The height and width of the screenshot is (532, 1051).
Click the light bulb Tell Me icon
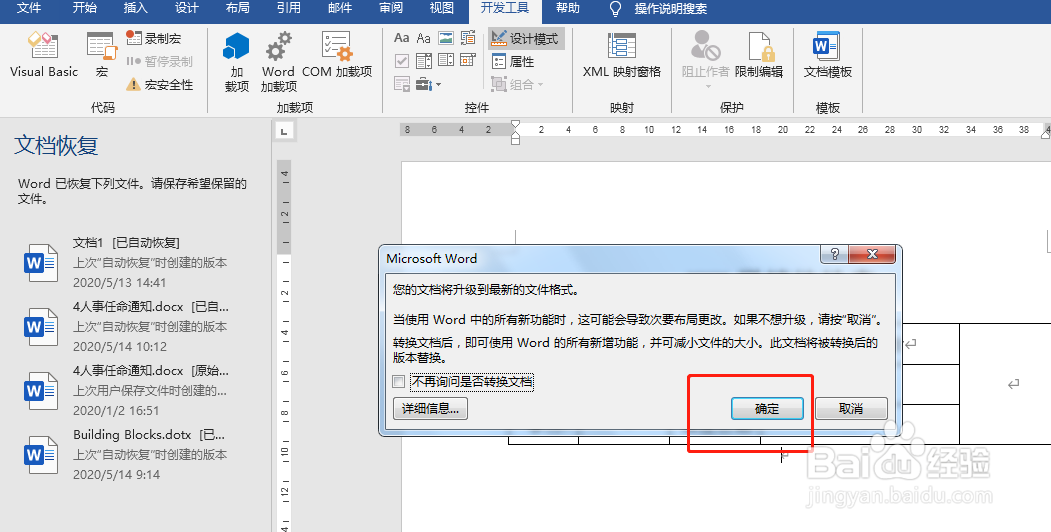[x=615, y=9]
